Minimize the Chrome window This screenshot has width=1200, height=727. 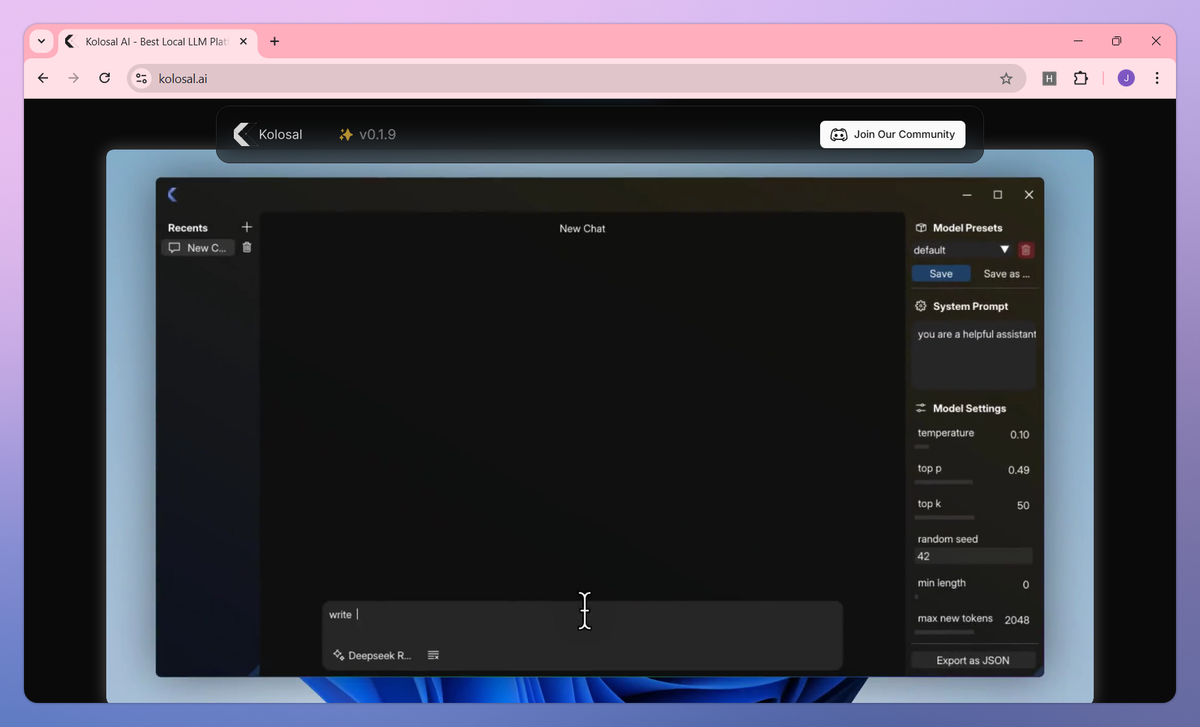[x=1078, y=42]
